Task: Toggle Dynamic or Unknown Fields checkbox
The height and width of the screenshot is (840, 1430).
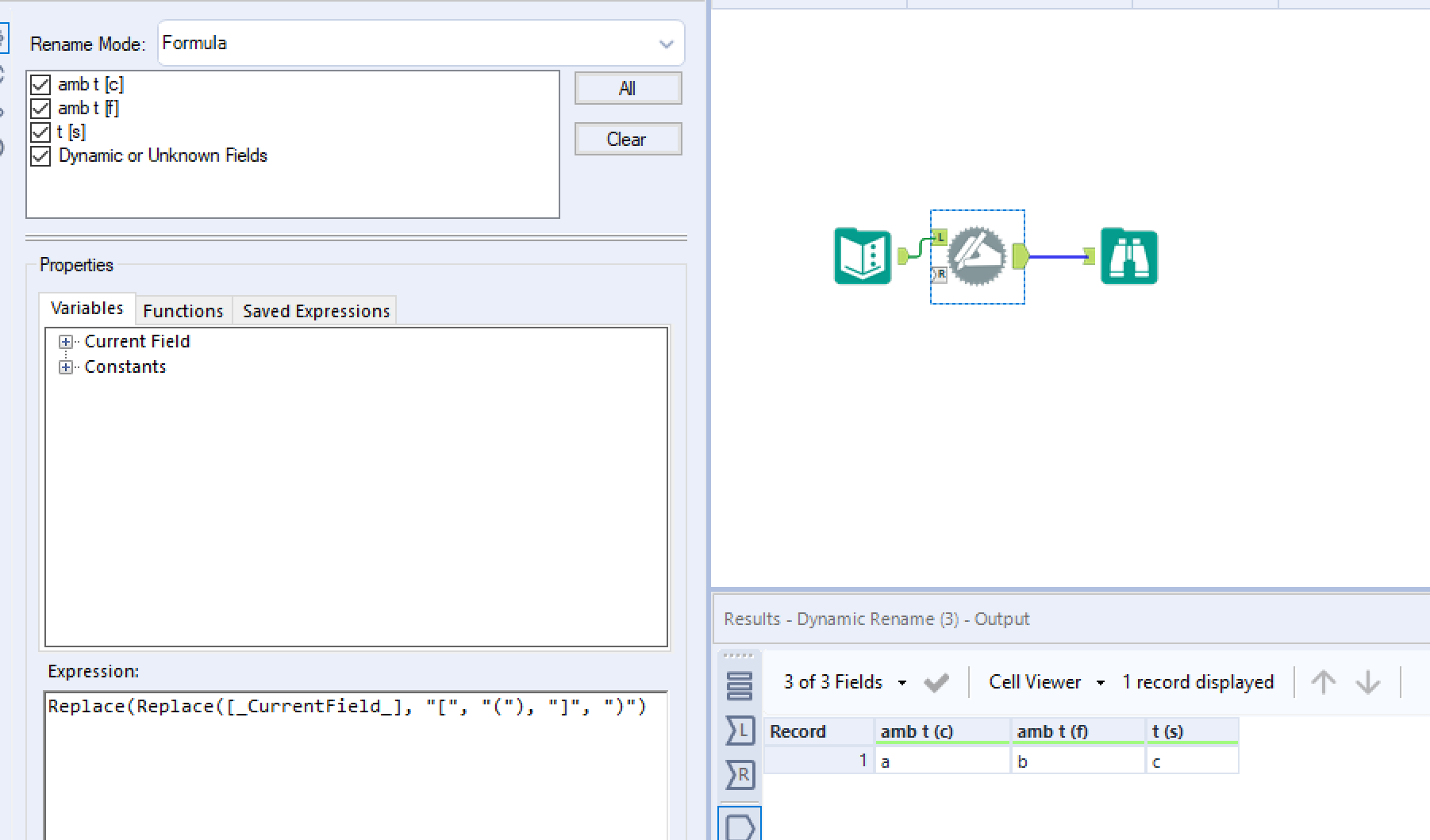Action: [x=39, y=156]
